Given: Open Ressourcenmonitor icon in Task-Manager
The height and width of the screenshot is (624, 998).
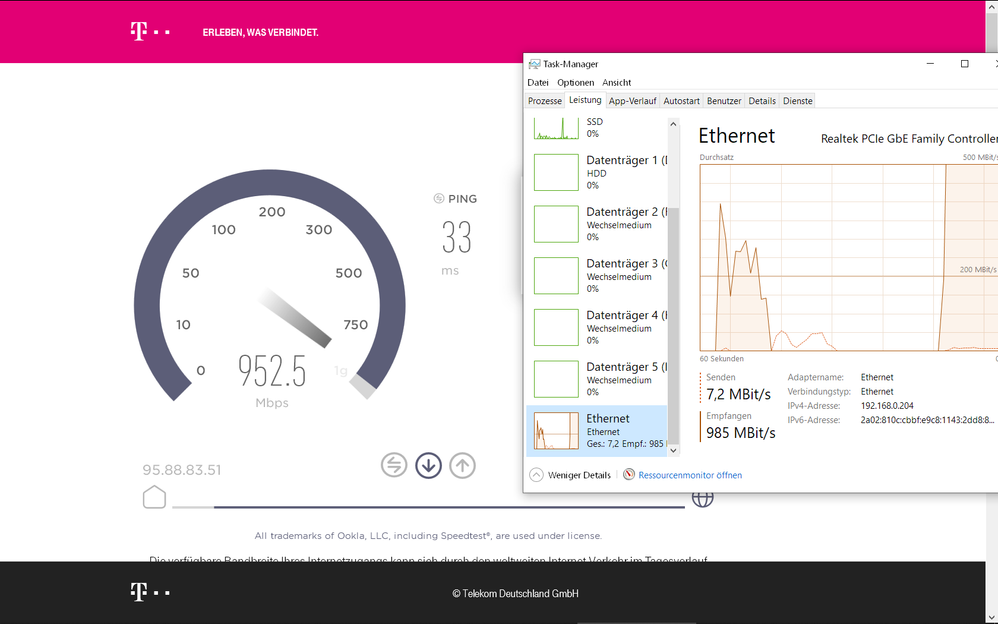Looking at the screenshot, I should [629, 474].
